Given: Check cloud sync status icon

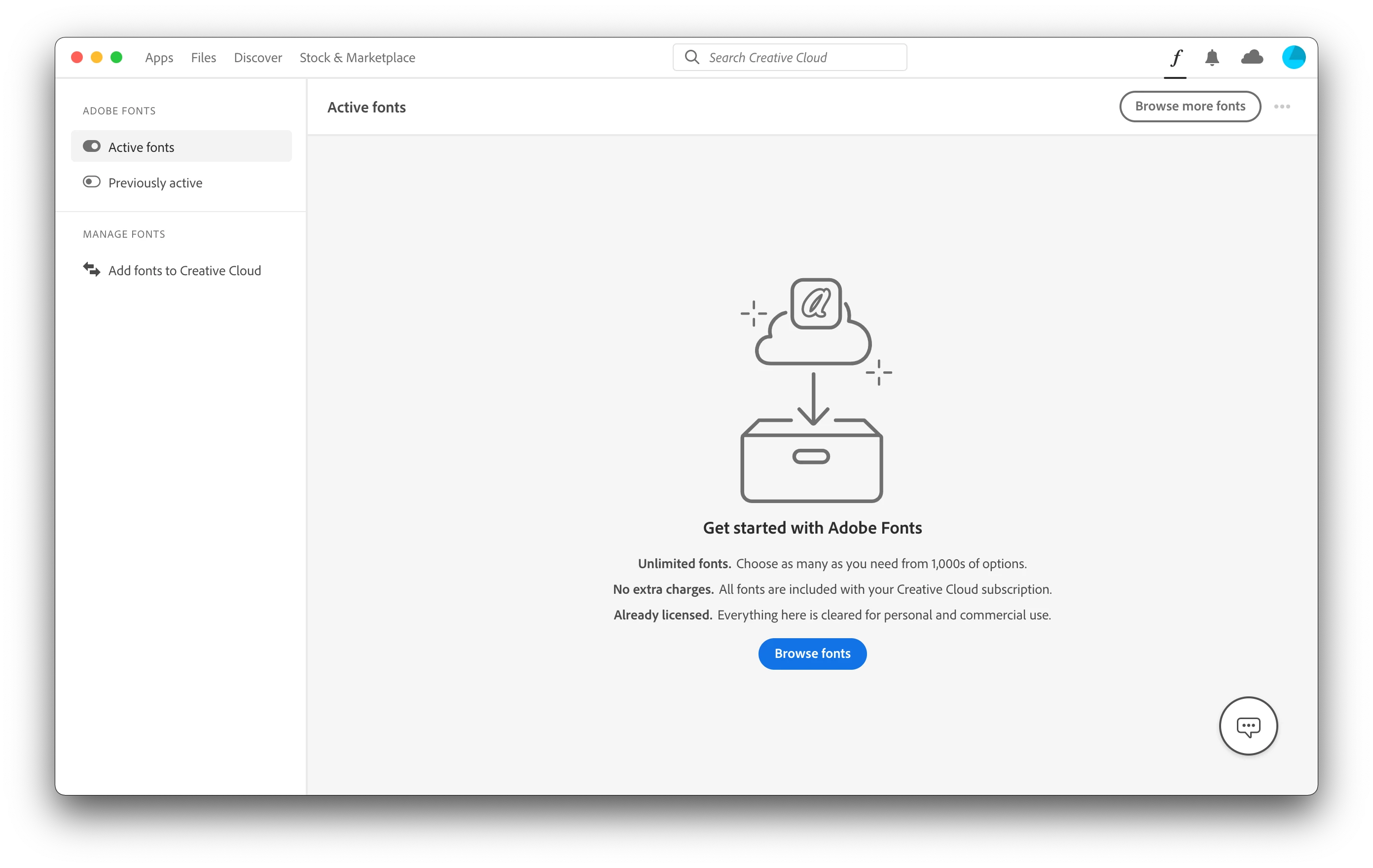Looking at the screenshot, I should pos(1252,58).
